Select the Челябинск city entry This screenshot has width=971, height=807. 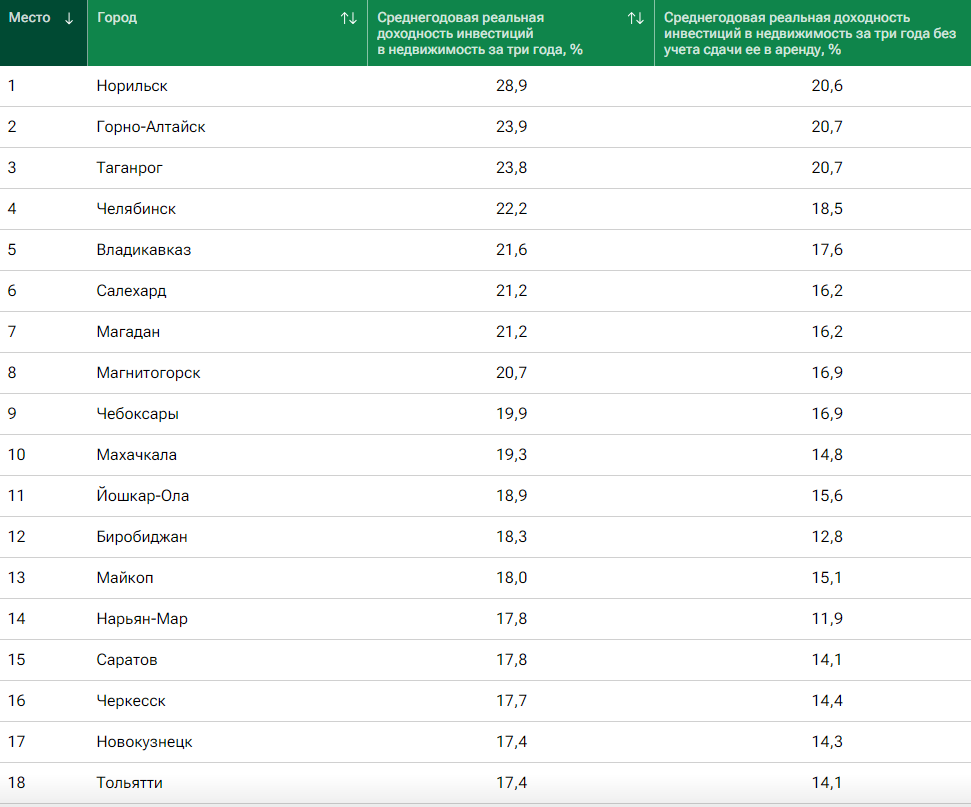click(136, 209)
